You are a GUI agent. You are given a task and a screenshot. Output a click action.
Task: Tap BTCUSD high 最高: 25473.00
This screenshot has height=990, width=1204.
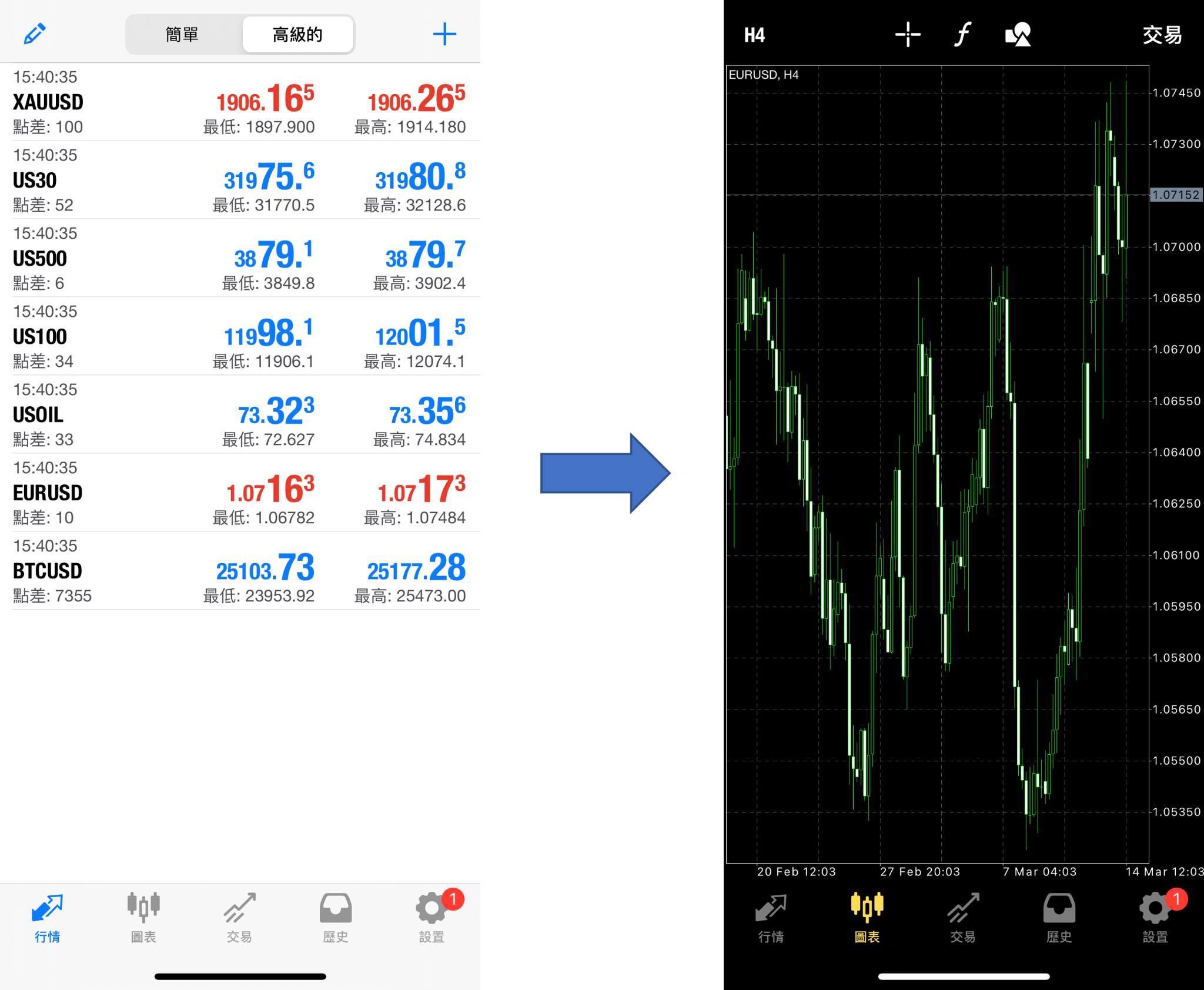coord(410,596)
